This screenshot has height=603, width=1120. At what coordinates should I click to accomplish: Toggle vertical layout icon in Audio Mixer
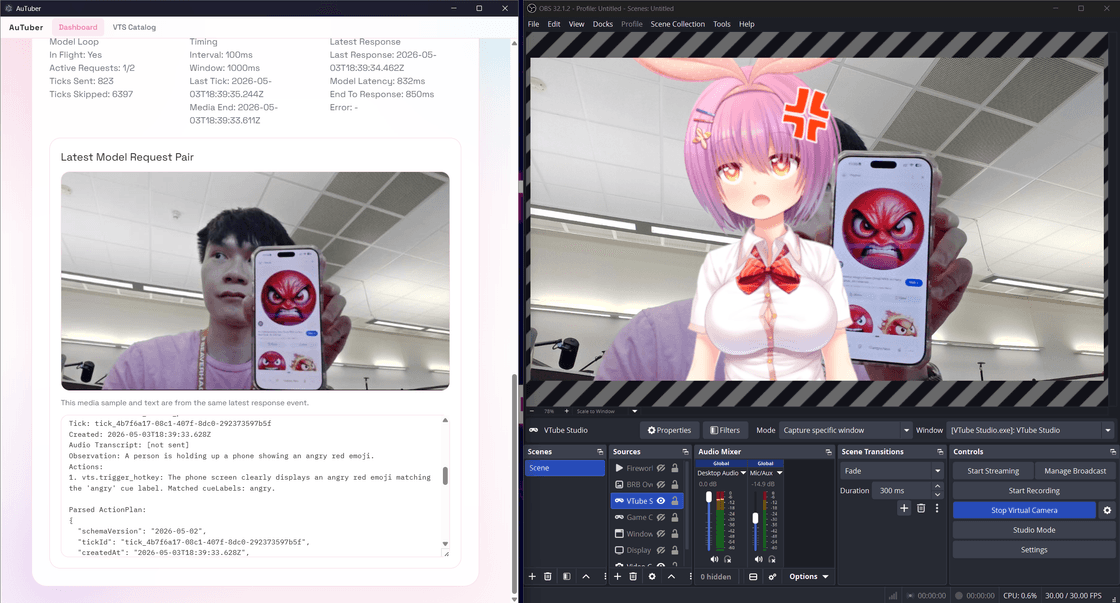753,577
